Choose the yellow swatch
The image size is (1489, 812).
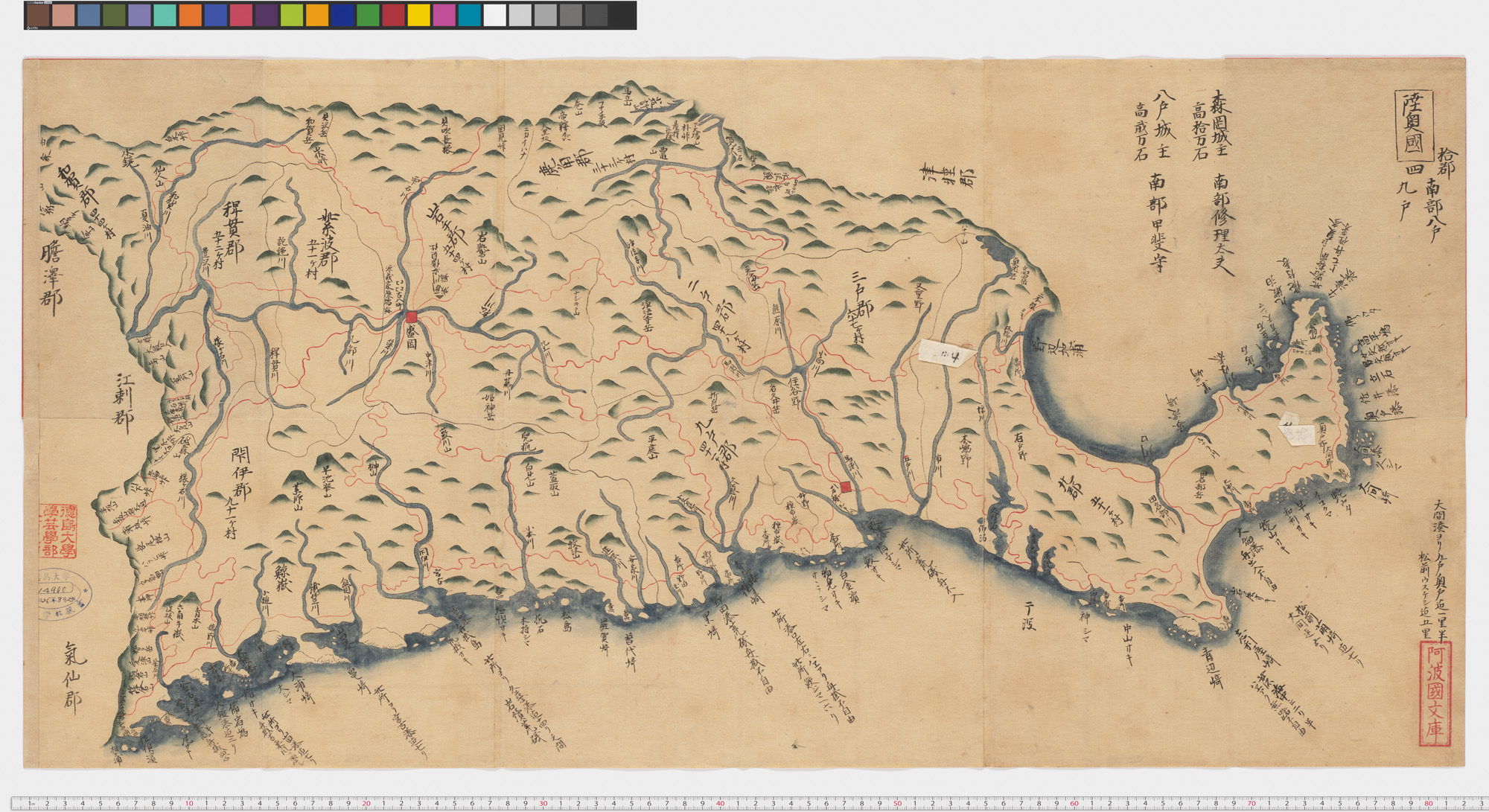click(418, 16)
